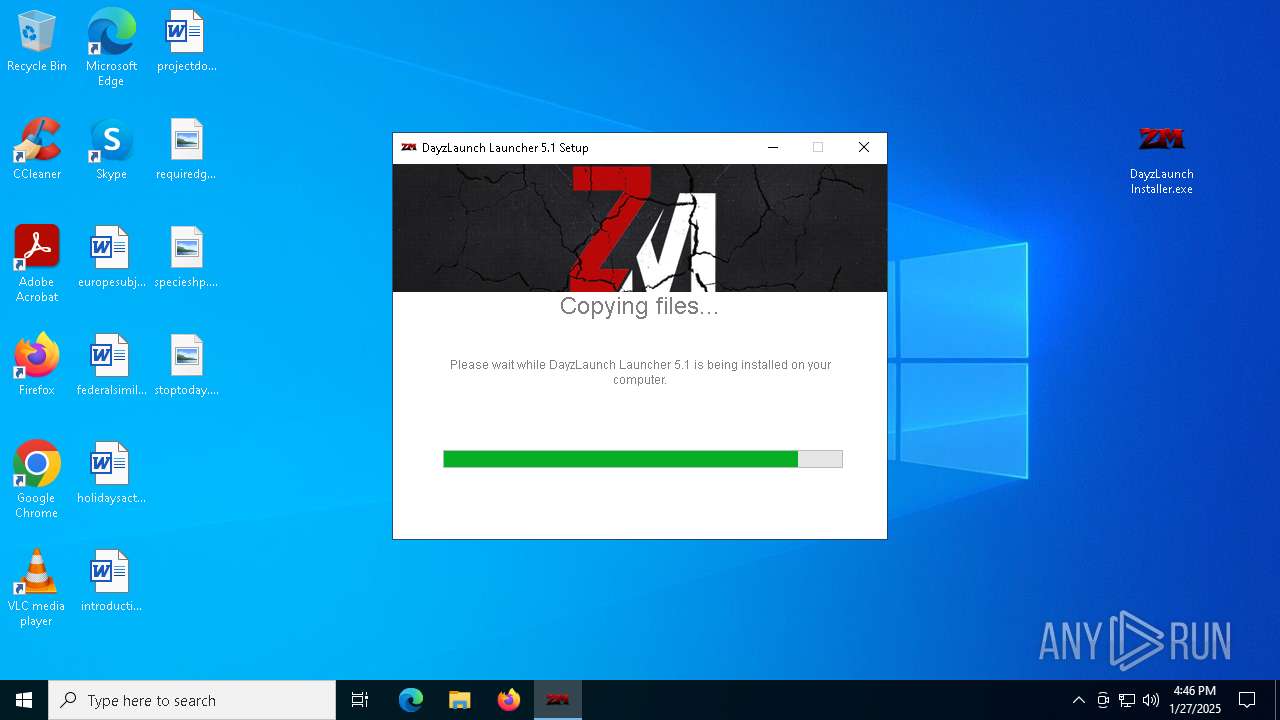The width and height of the screenshot is (1280, 720).
Task: Click the 'Copying files...' heading text
Action: 639,307
